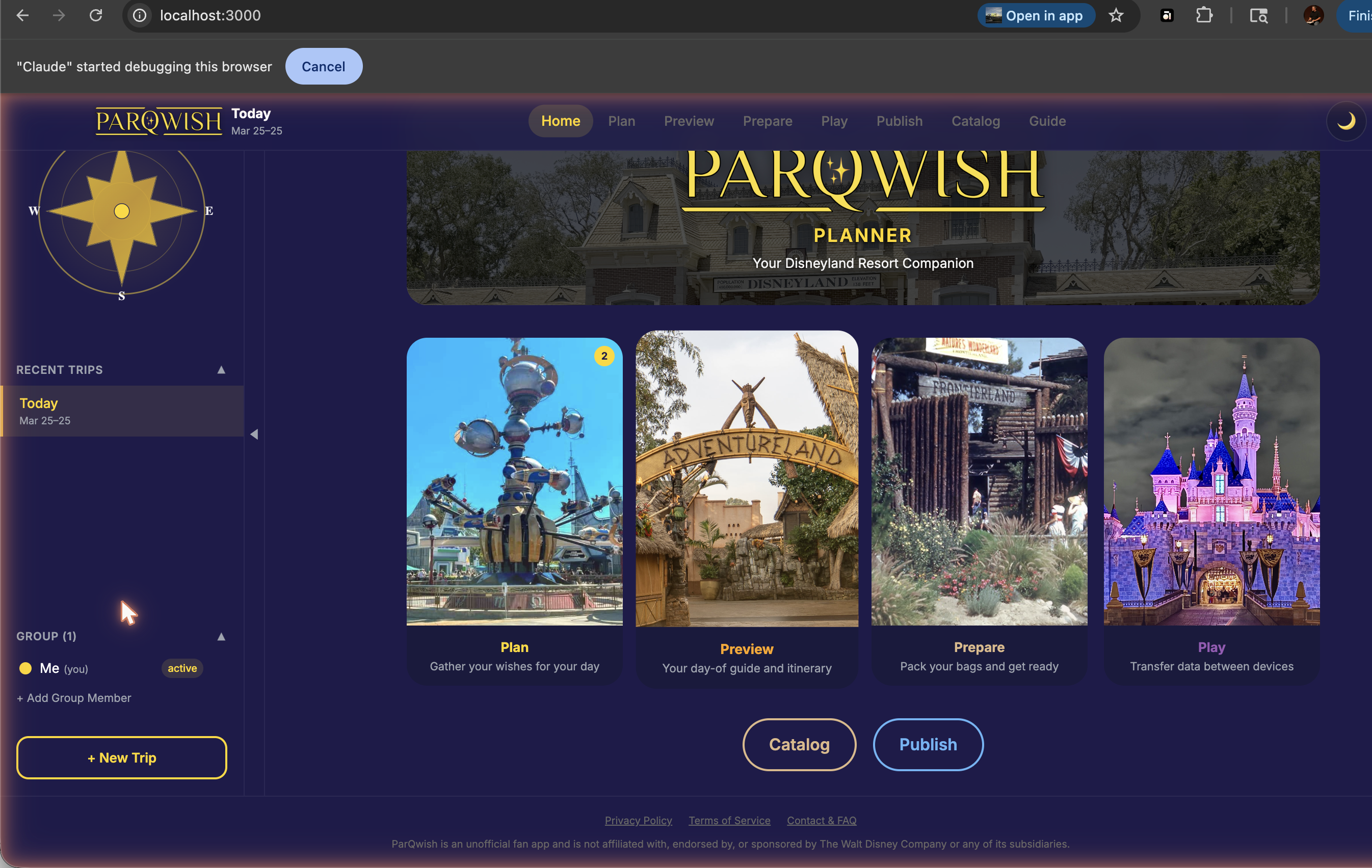Screen dimensions: 1372x868
Task: Go to the Prepare tab
Action: [768, 121]
